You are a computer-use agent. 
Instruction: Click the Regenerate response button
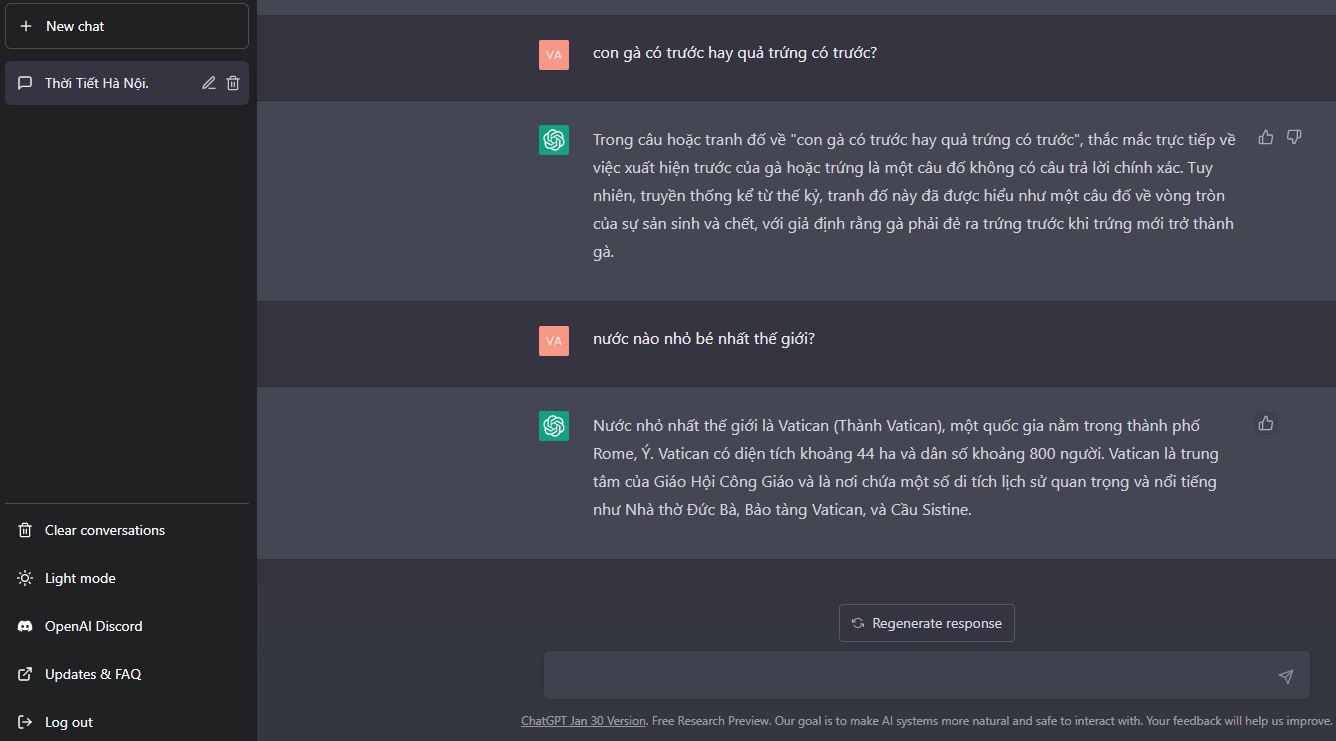point(926,622)
